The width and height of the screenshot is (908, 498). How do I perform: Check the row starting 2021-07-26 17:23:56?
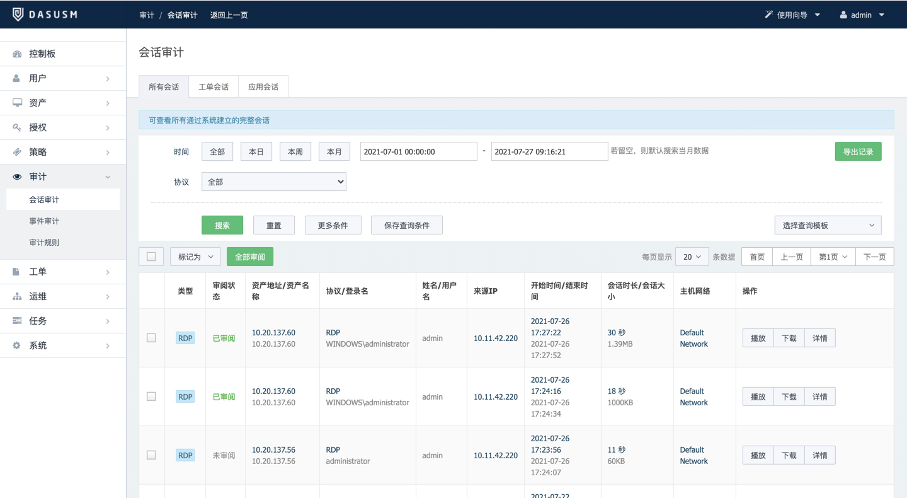click(x=151, y=455)
